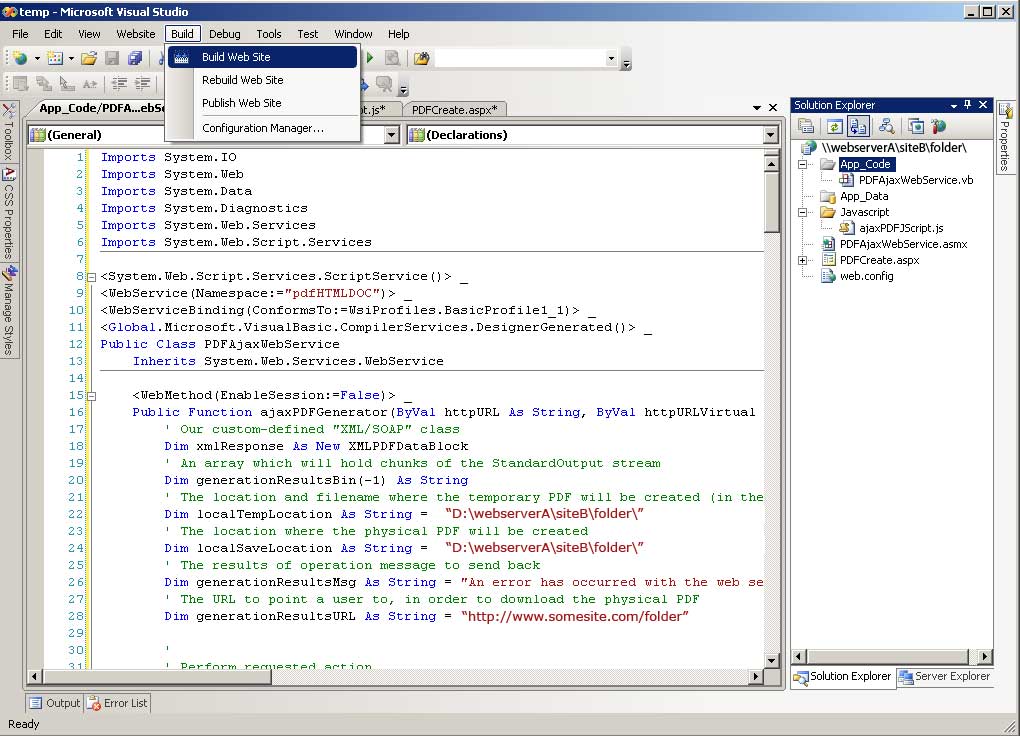Open the (General) class dropdown
This screenshot has width=1020, height=736.
(391, 135)
